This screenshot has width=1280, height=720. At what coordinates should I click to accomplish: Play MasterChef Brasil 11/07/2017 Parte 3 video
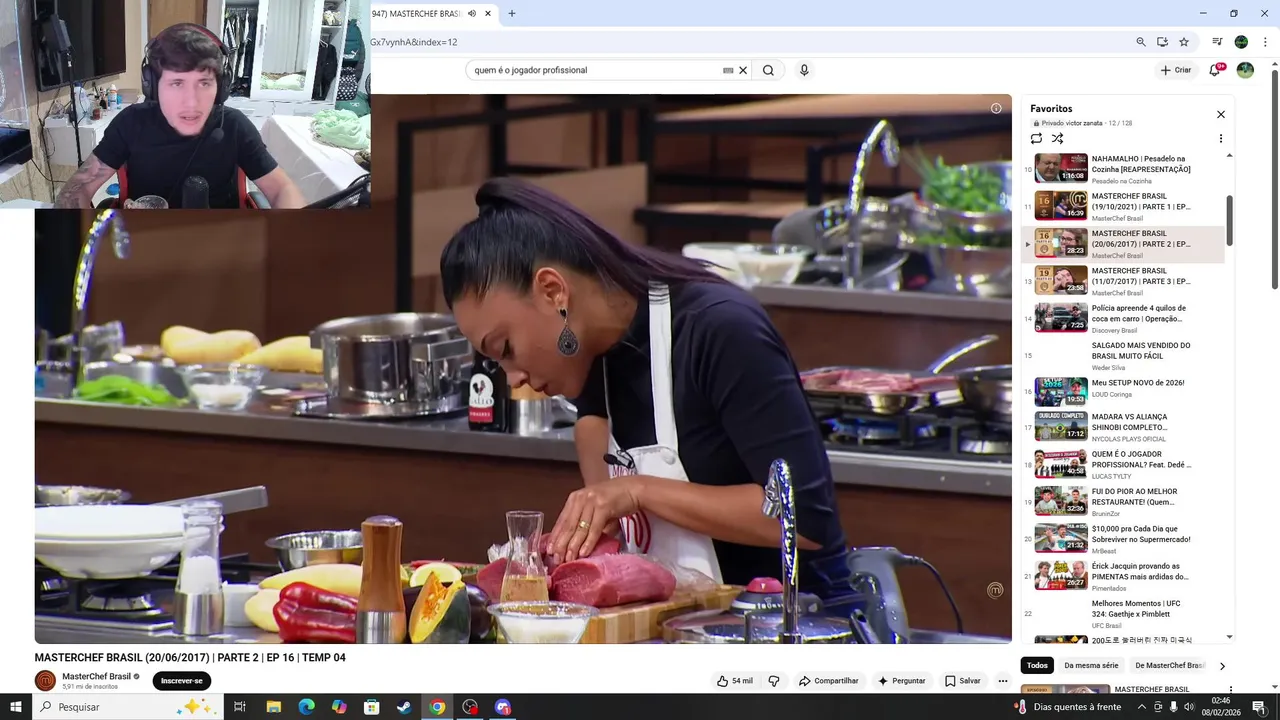tap(1123, 281)
